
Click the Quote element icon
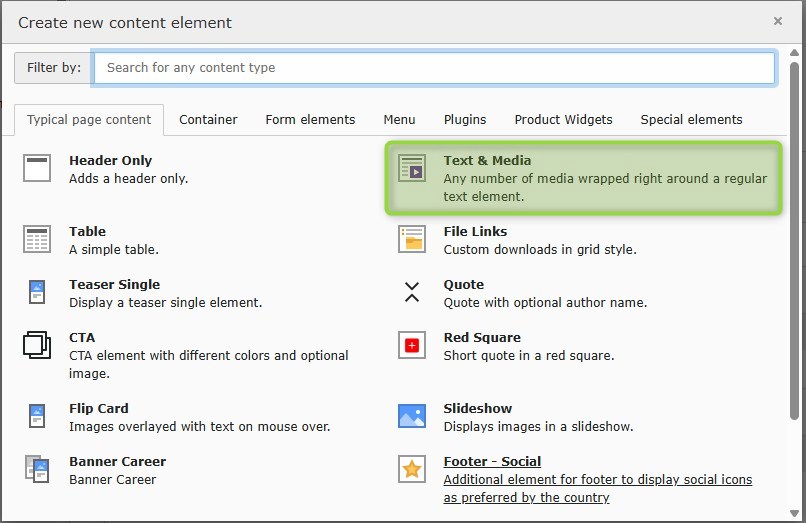(x=412, y=293)
